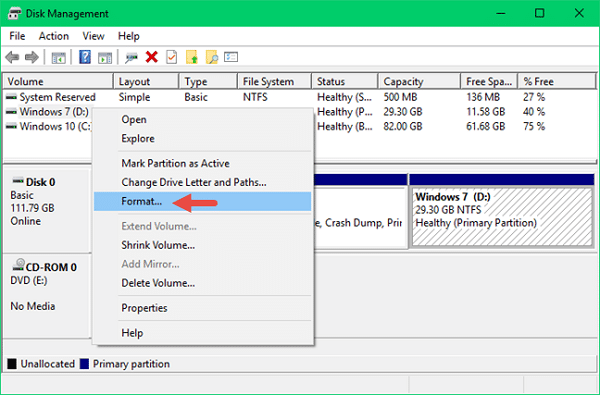Click the Disk 0 drive icon
The image size is (600, 395).
click(x=18, y=180)
